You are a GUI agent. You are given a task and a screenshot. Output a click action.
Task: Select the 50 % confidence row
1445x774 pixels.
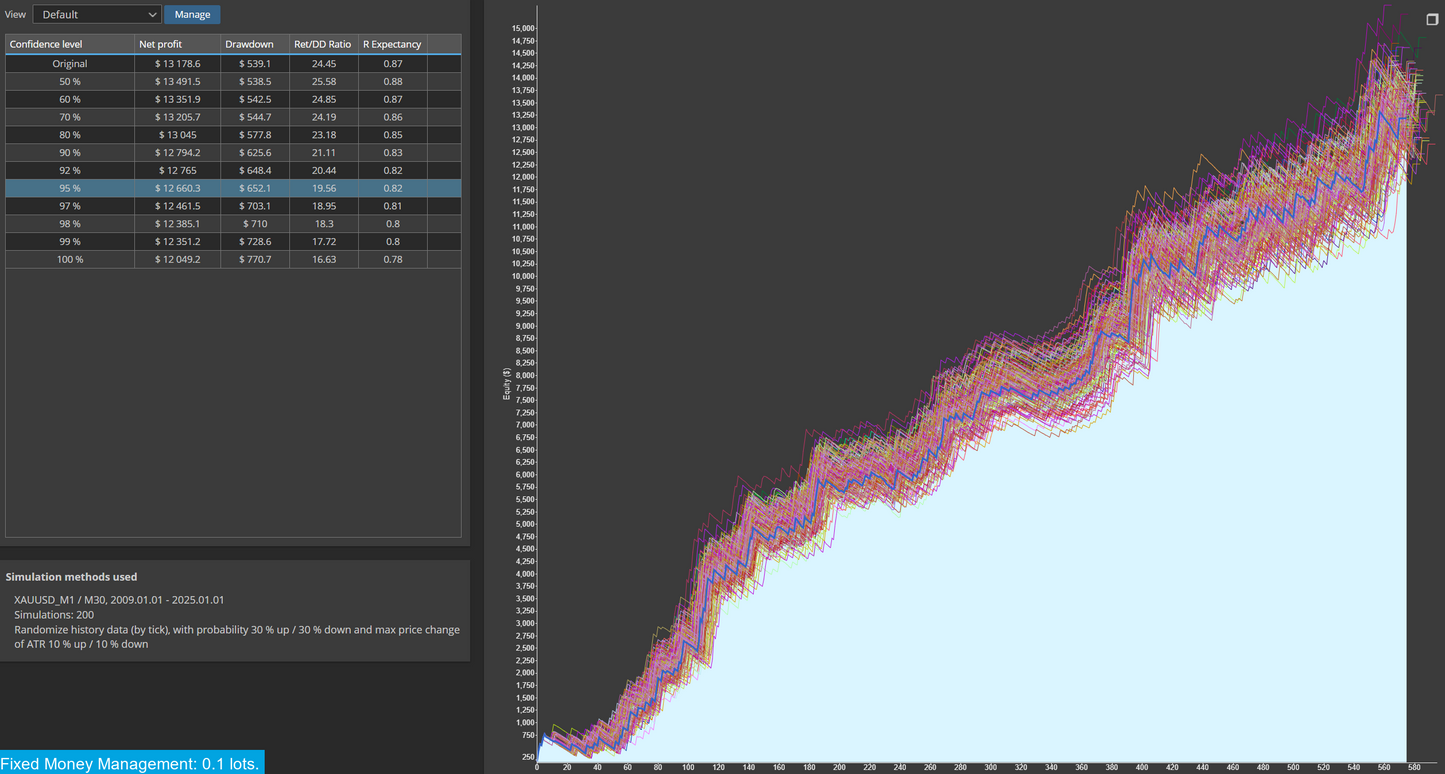coord(233,81)
